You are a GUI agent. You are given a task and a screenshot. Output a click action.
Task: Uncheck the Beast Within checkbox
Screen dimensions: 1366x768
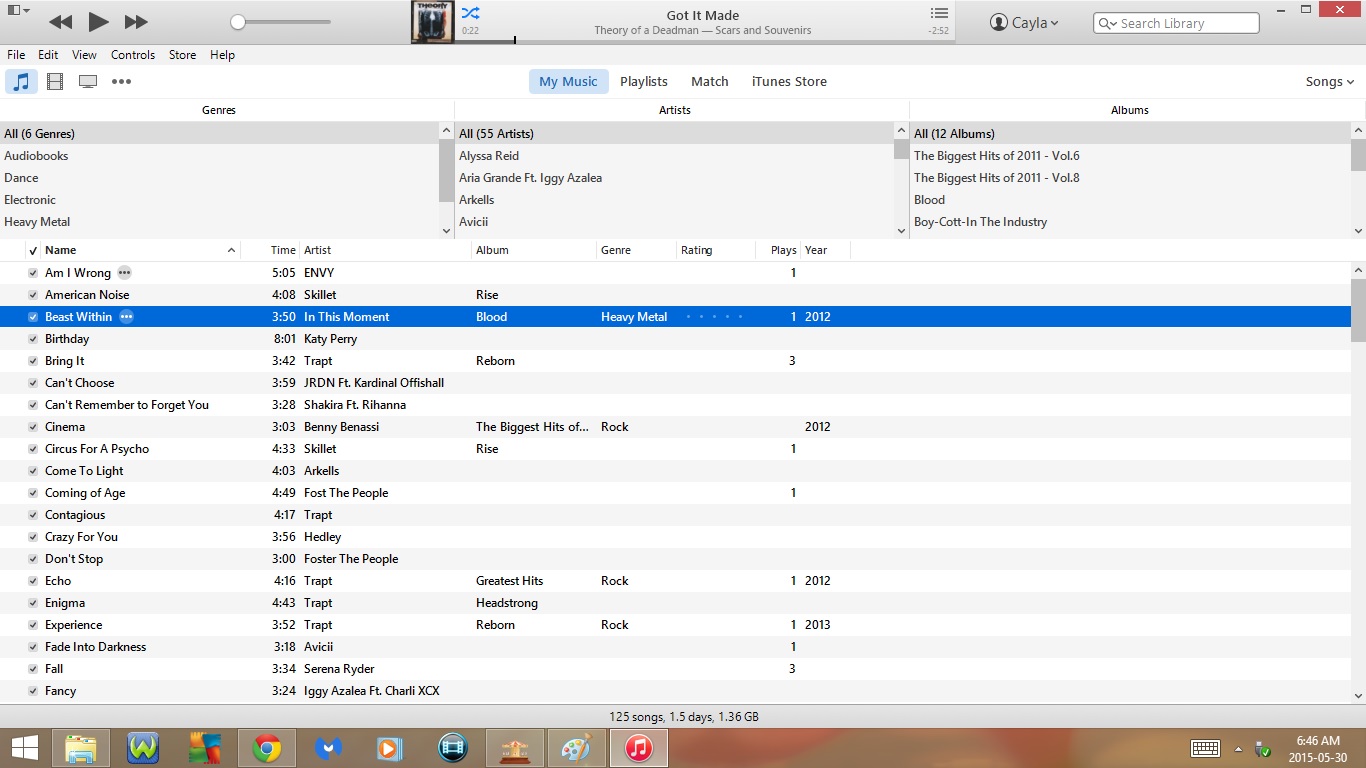33,317
